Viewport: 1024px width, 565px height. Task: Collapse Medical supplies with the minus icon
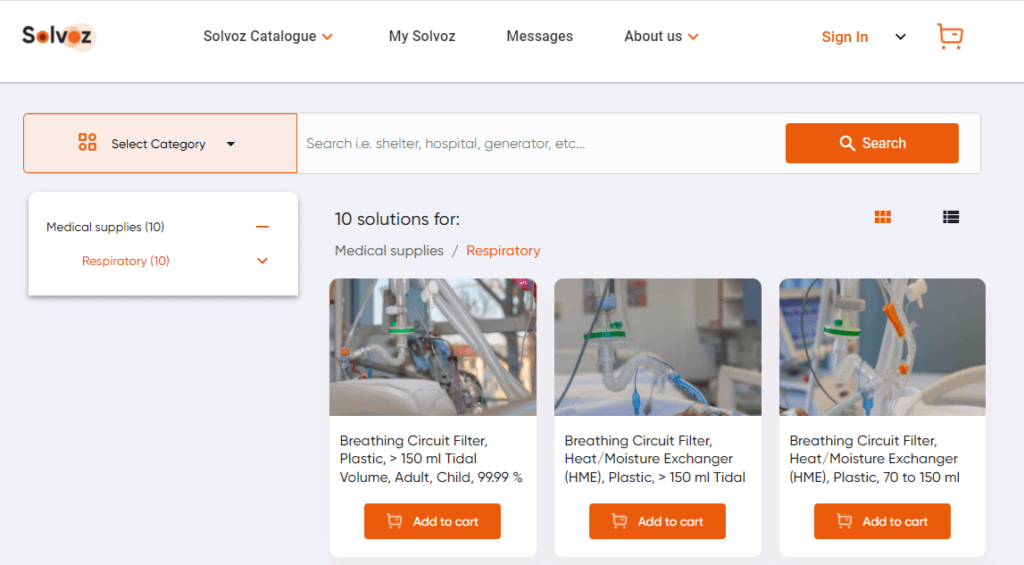262,227
